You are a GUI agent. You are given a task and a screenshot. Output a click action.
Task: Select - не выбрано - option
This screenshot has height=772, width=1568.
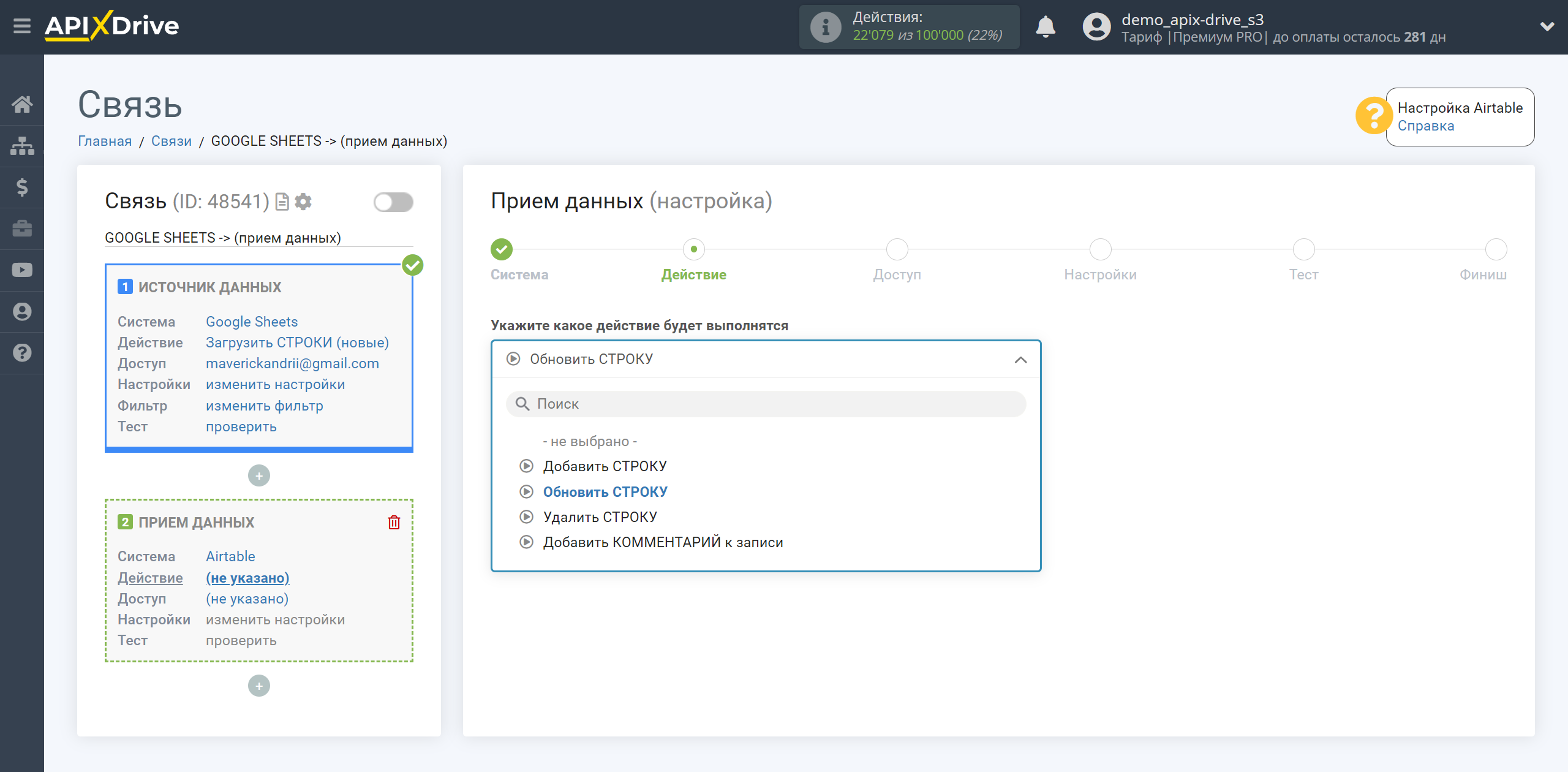pyautogui.click(x=590, y=442)
